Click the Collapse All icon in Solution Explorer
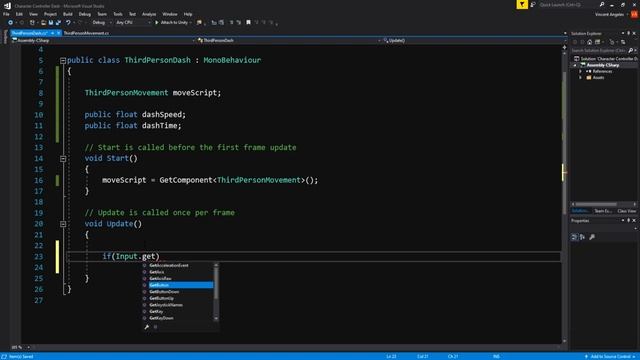This screenshot has width=640, height=360. [x=623, y=42]
